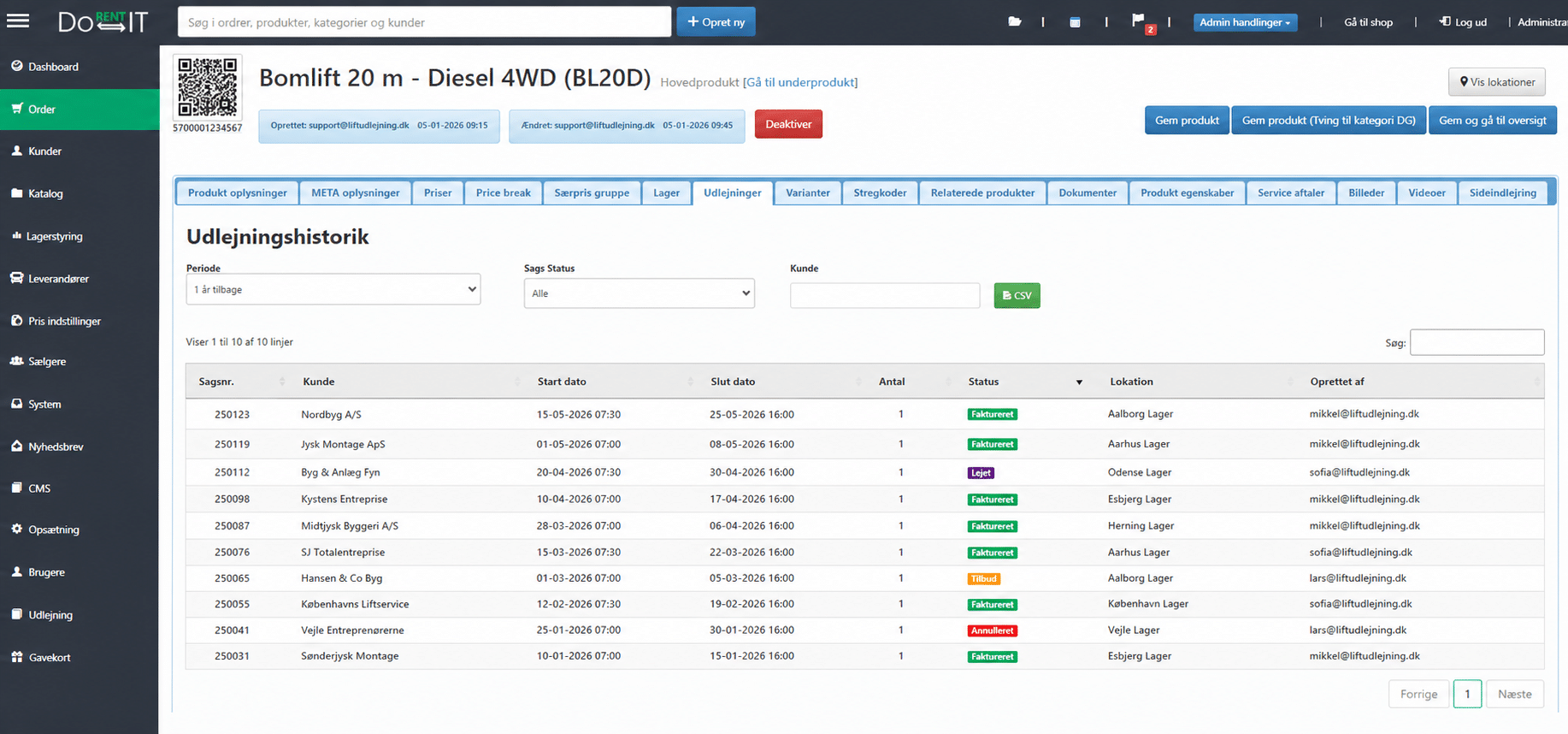Click the Forrige pagination button
The image size is (1568, 734).
point(1418,694)
